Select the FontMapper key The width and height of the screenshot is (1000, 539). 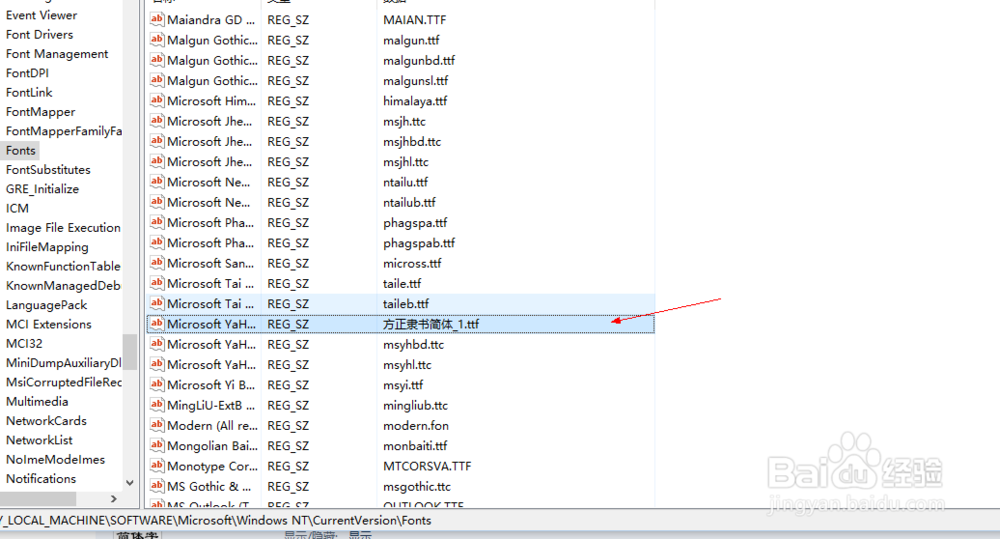(41, 112)
